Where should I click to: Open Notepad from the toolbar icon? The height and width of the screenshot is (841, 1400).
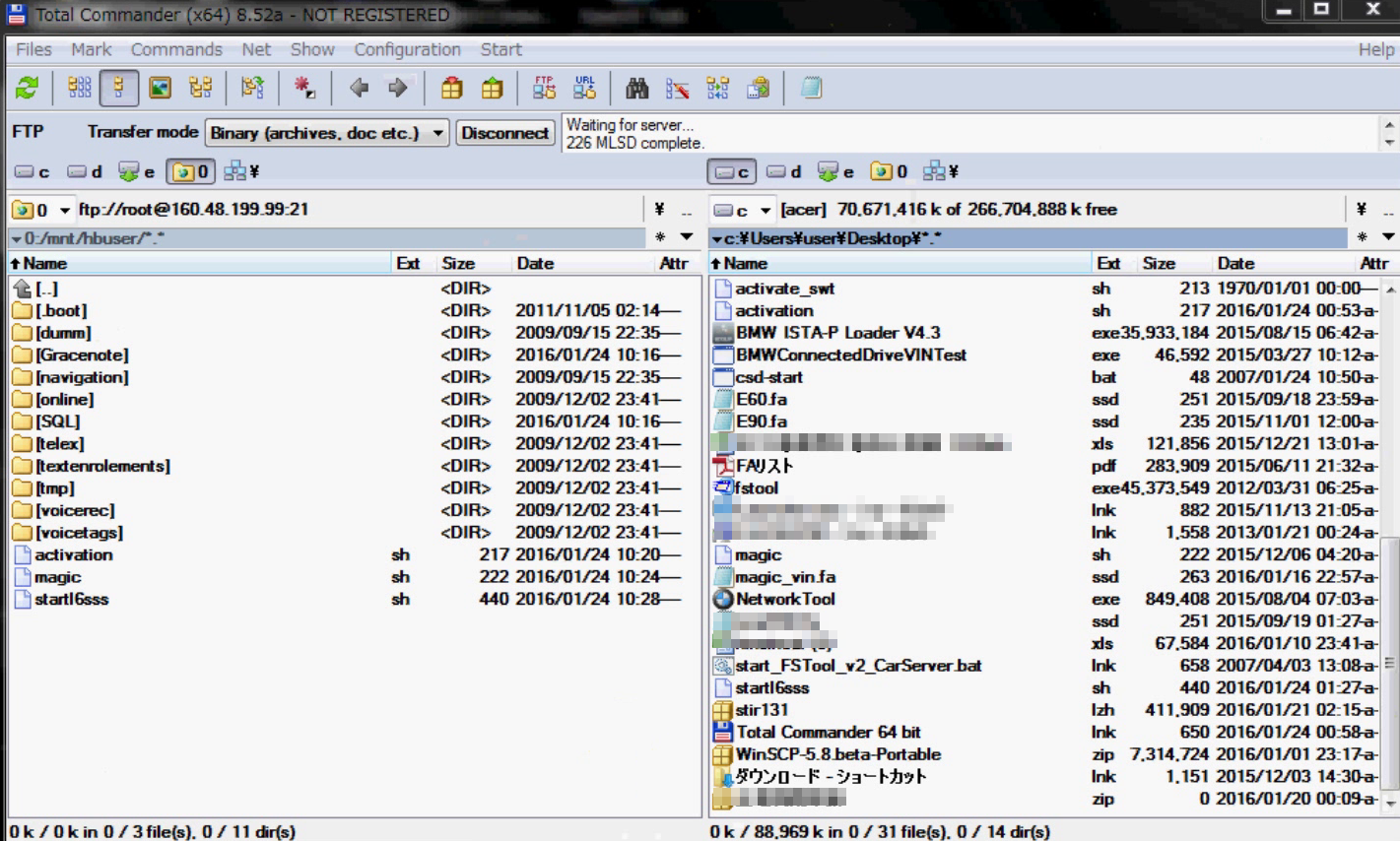(811, 89)
